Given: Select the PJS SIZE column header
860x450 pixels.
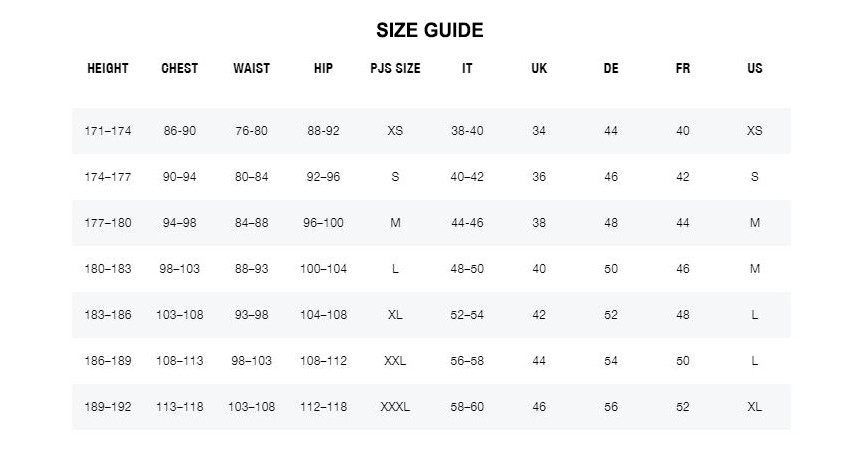Looking at the screenshot, I should pyautogui.click(x=395, y=69).
